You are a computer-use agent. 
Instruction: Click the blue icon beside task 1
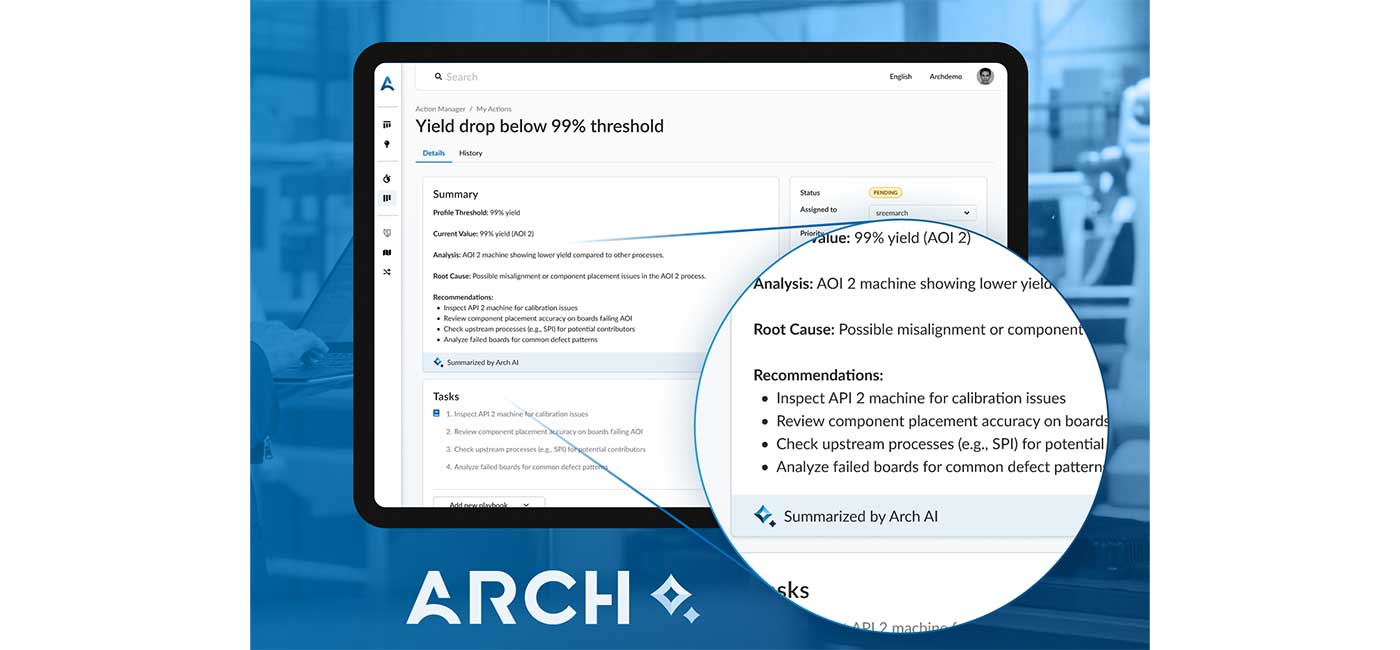point(436,413)
